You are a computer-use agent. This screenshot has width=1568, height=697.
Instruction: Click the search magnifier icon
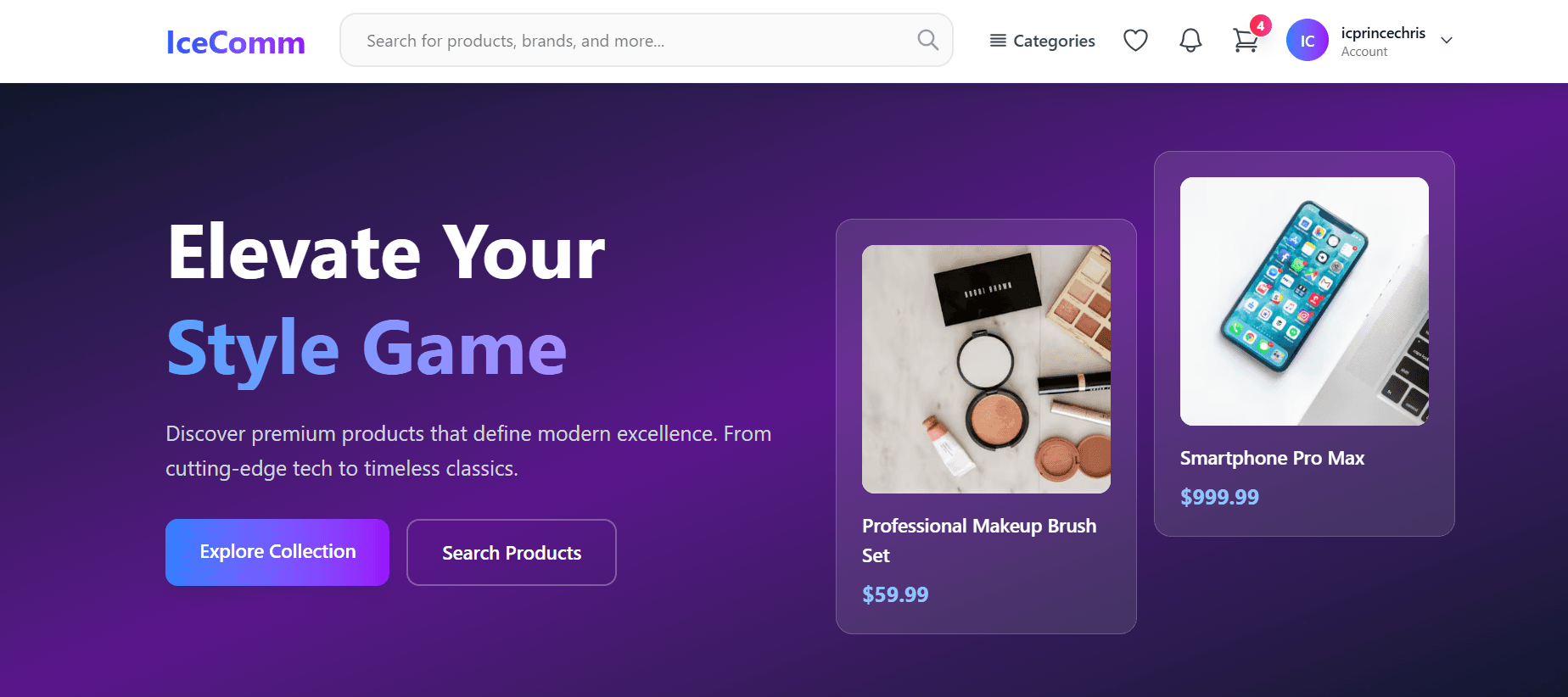pos(927,40)
